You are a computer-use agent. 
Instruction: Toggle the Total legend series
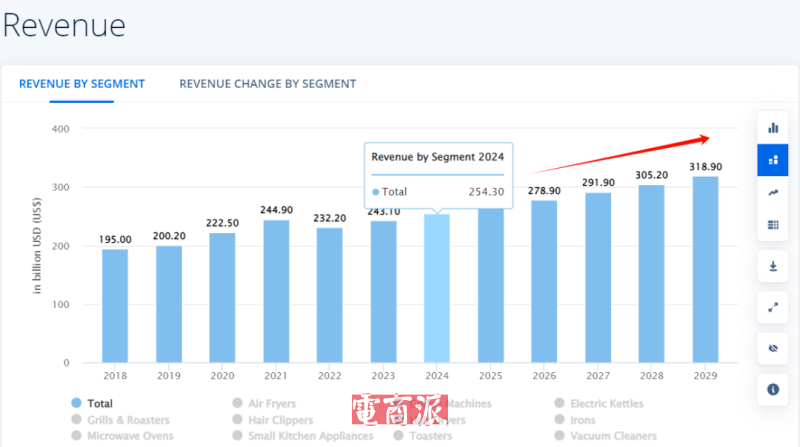click(x=100, y=404)
